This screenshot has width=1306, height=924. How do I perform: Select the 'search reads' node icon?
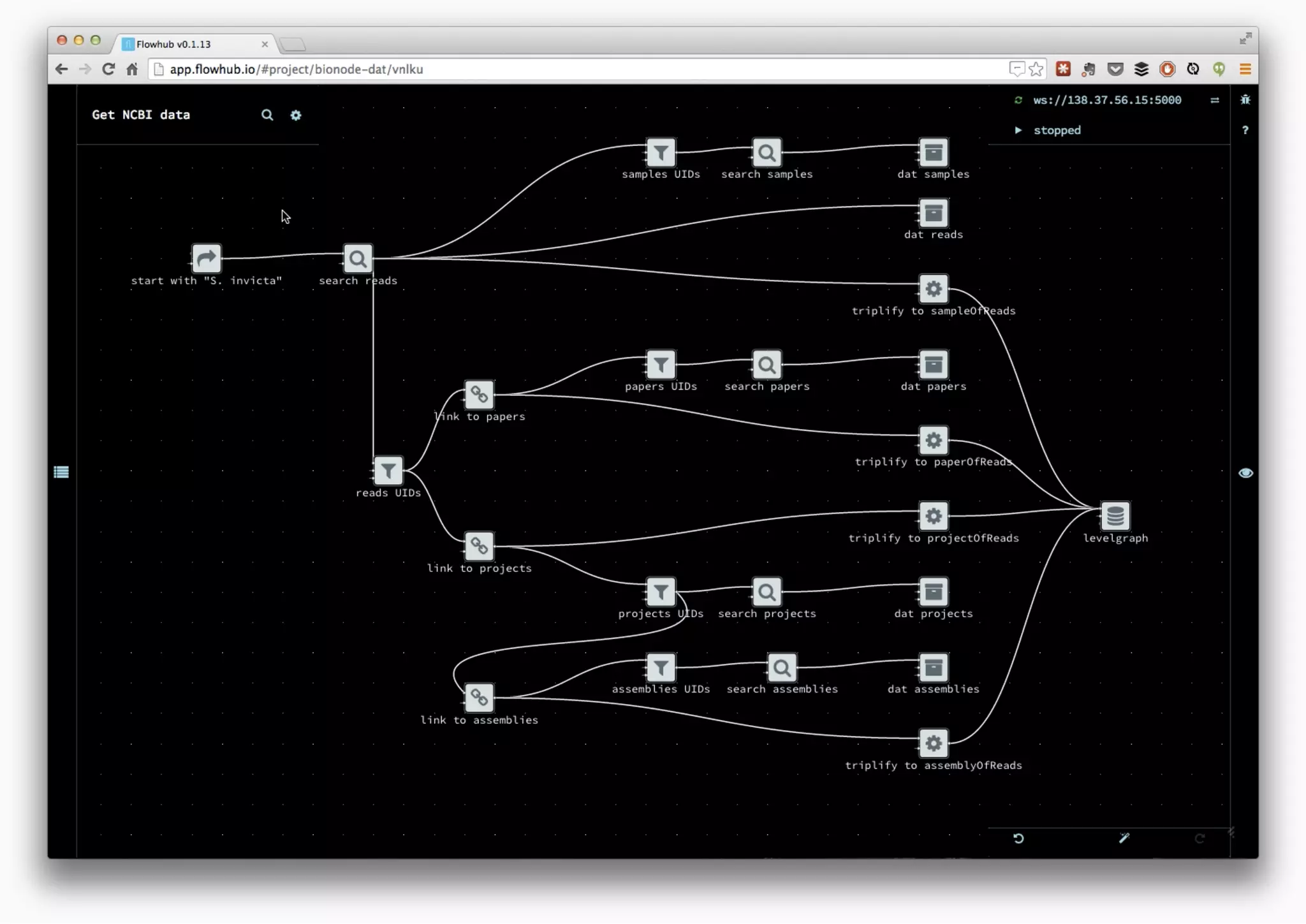click(x=358, y=259)
